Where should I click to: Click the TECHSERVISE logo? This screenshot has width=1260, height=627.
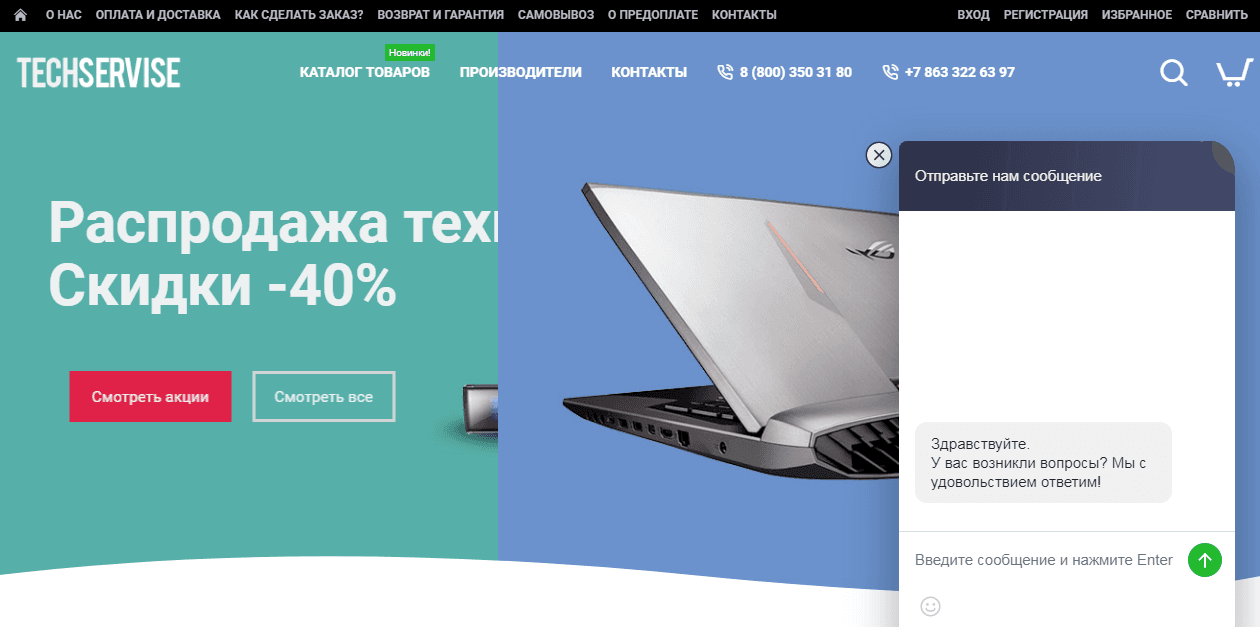pyautogui.click(x=98, y=72)
